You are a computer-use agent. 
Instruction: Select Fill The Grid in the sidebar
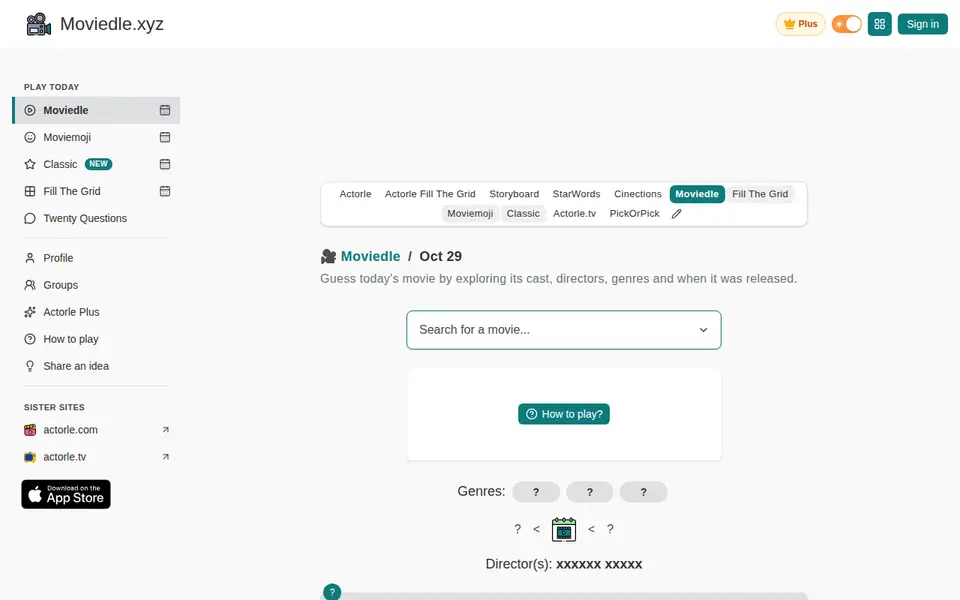click(x=72, y=191)
